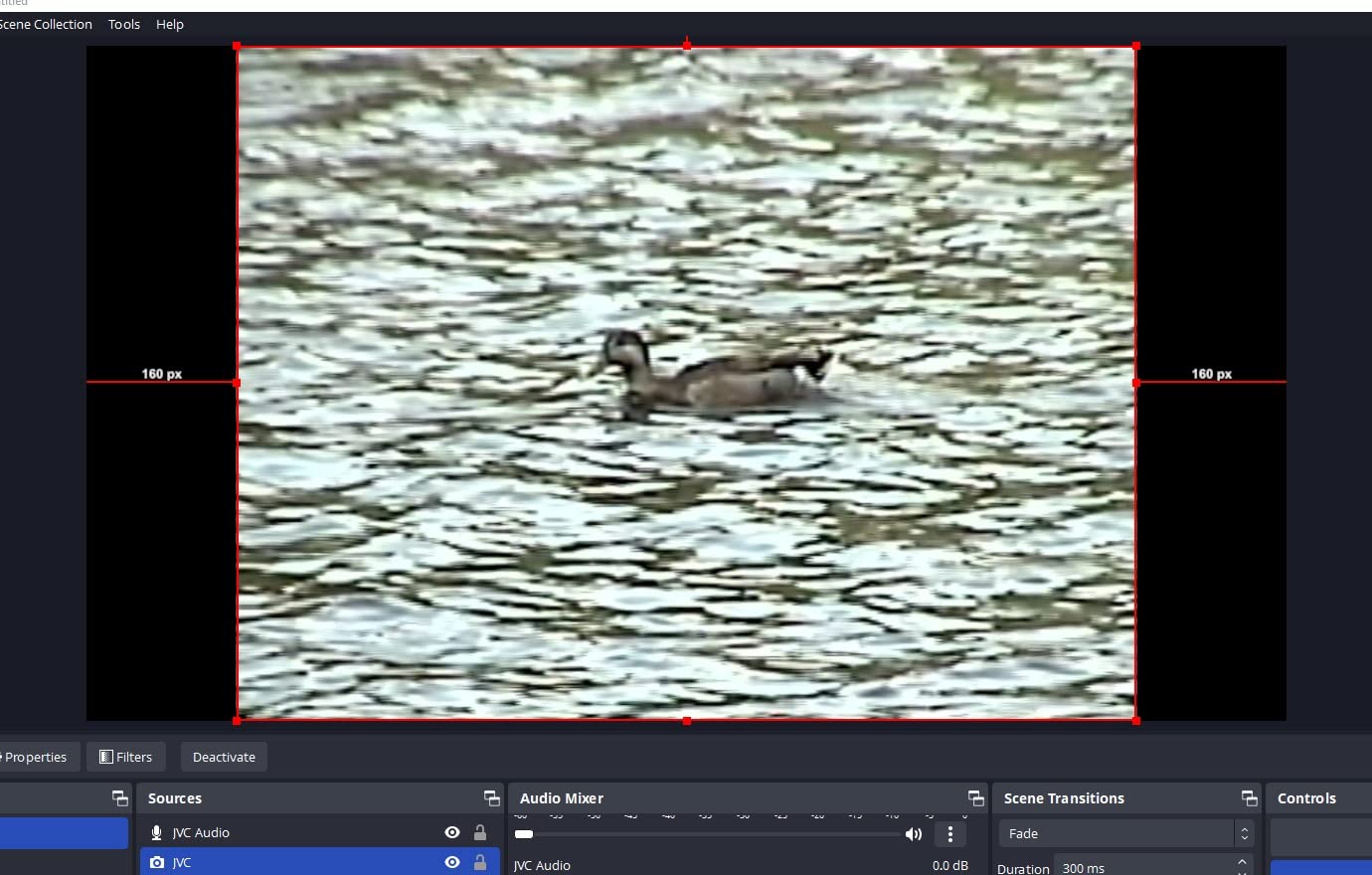
Task: Click the Filters button
Action: point(126,757)
